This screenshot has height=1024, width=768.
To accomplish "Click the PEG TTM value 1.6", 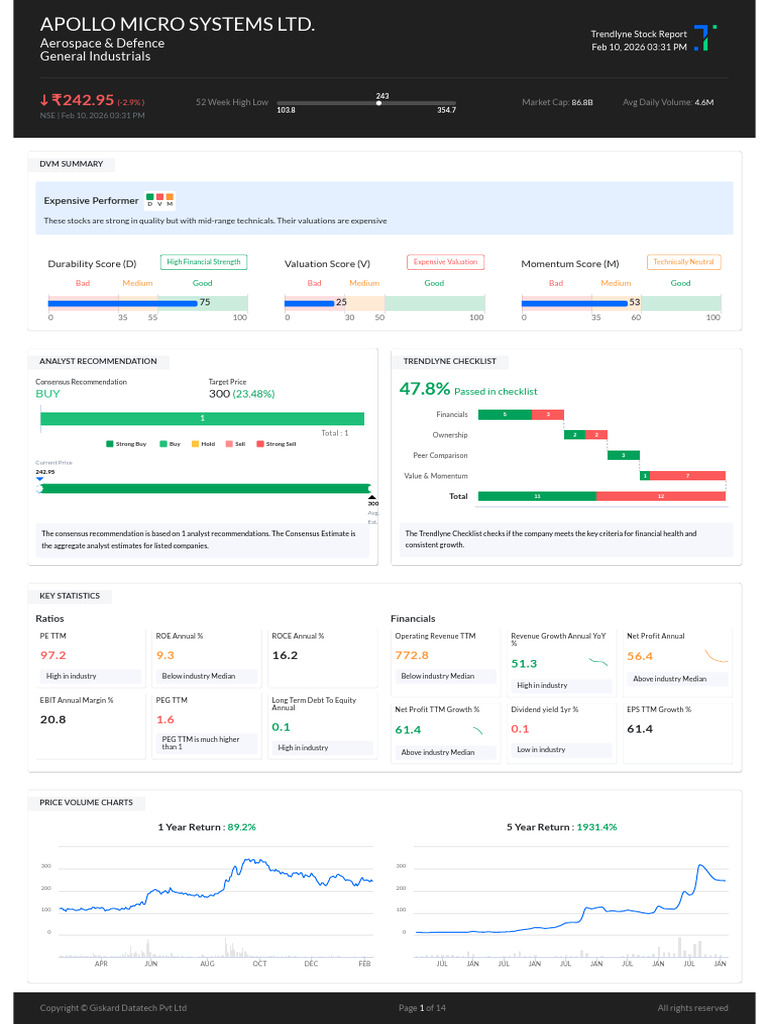I will [x=165, y=720].
